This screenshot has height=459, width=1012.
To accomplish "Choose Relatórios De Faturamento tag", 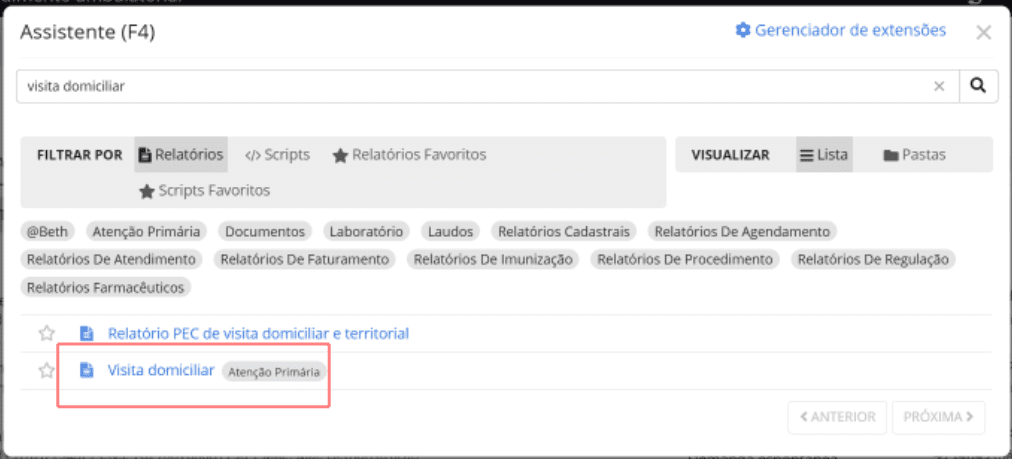I will [304, 259].
